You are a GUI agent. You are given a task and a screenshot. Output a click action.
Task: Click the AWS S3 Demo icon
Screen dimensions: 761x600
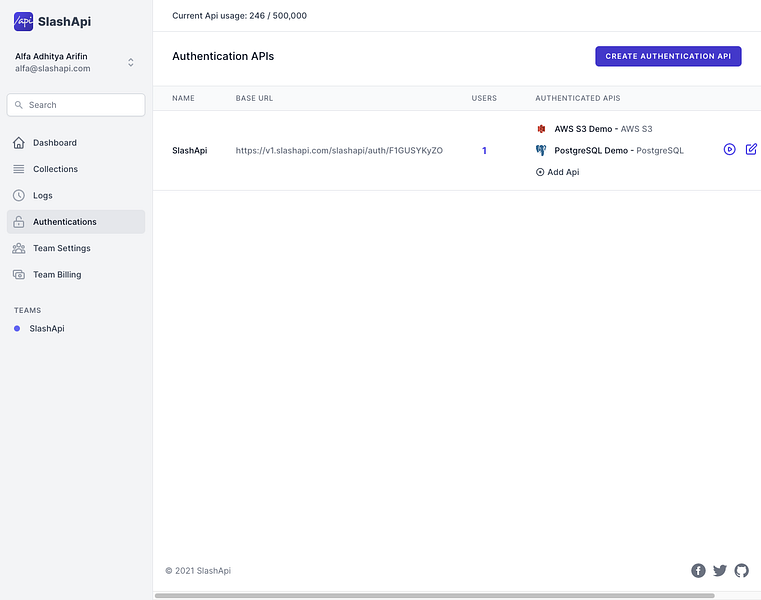(x=541, y=129)
